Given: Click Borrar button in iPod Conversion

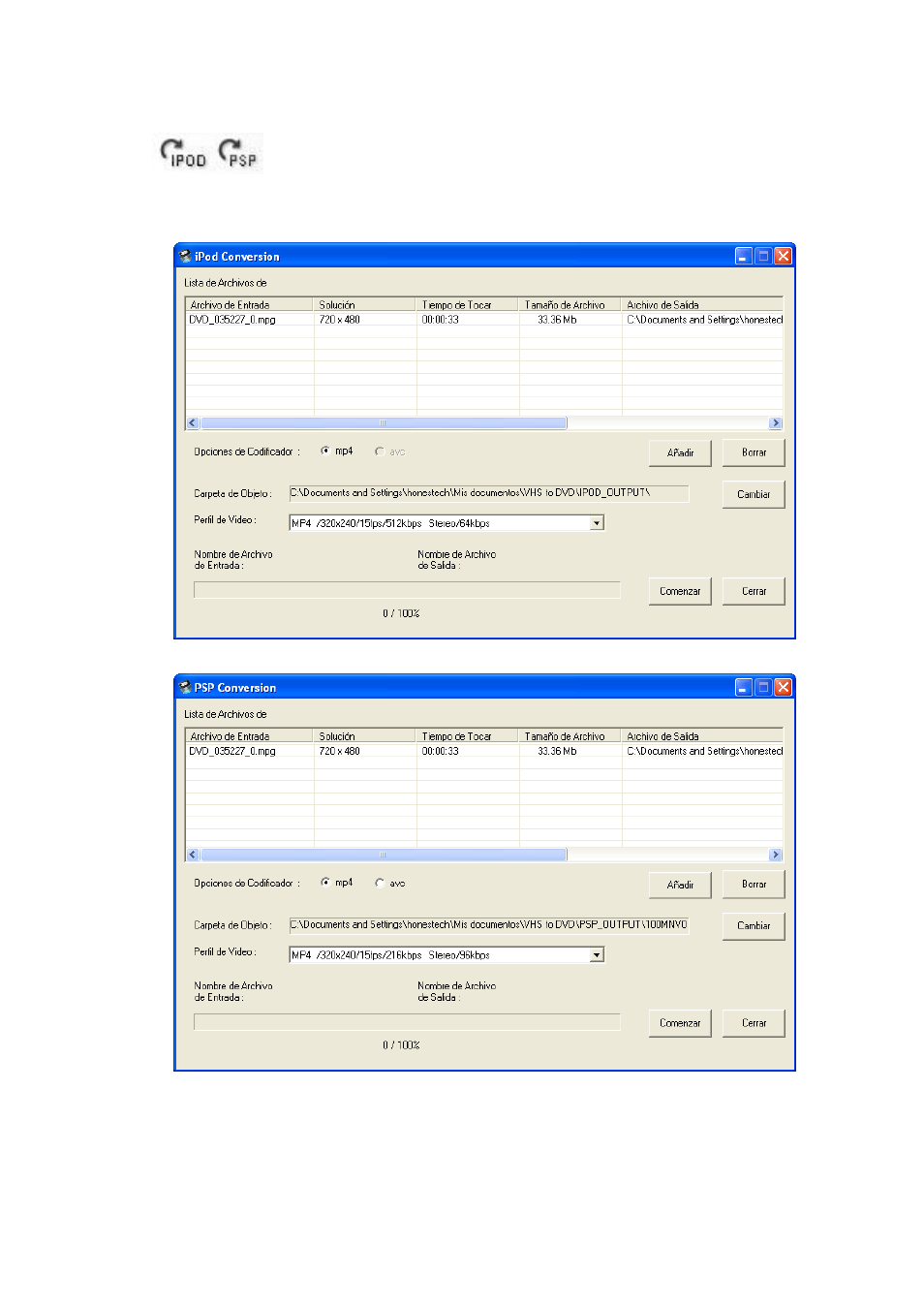Looking at the screenshot, I should (x=754, y=452).
